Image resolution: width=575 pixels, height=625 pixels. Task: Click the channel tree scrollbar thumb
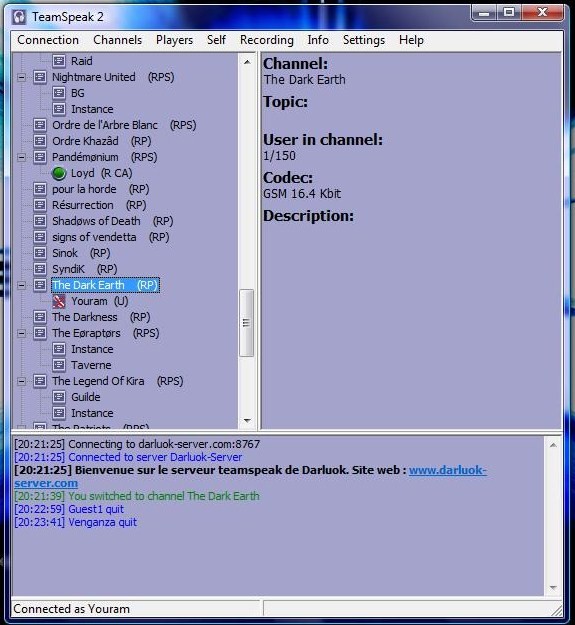pos(246,322)
